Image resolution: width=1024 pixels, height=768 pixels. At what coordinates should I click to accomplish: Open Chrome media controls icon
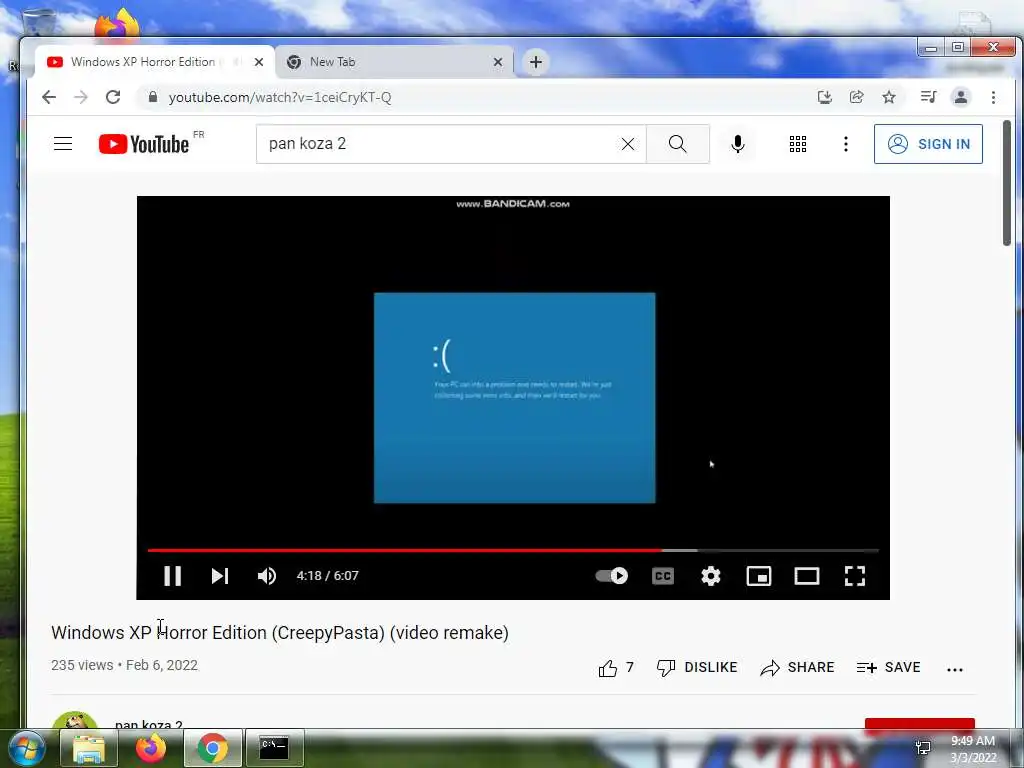tap(928, 97)
